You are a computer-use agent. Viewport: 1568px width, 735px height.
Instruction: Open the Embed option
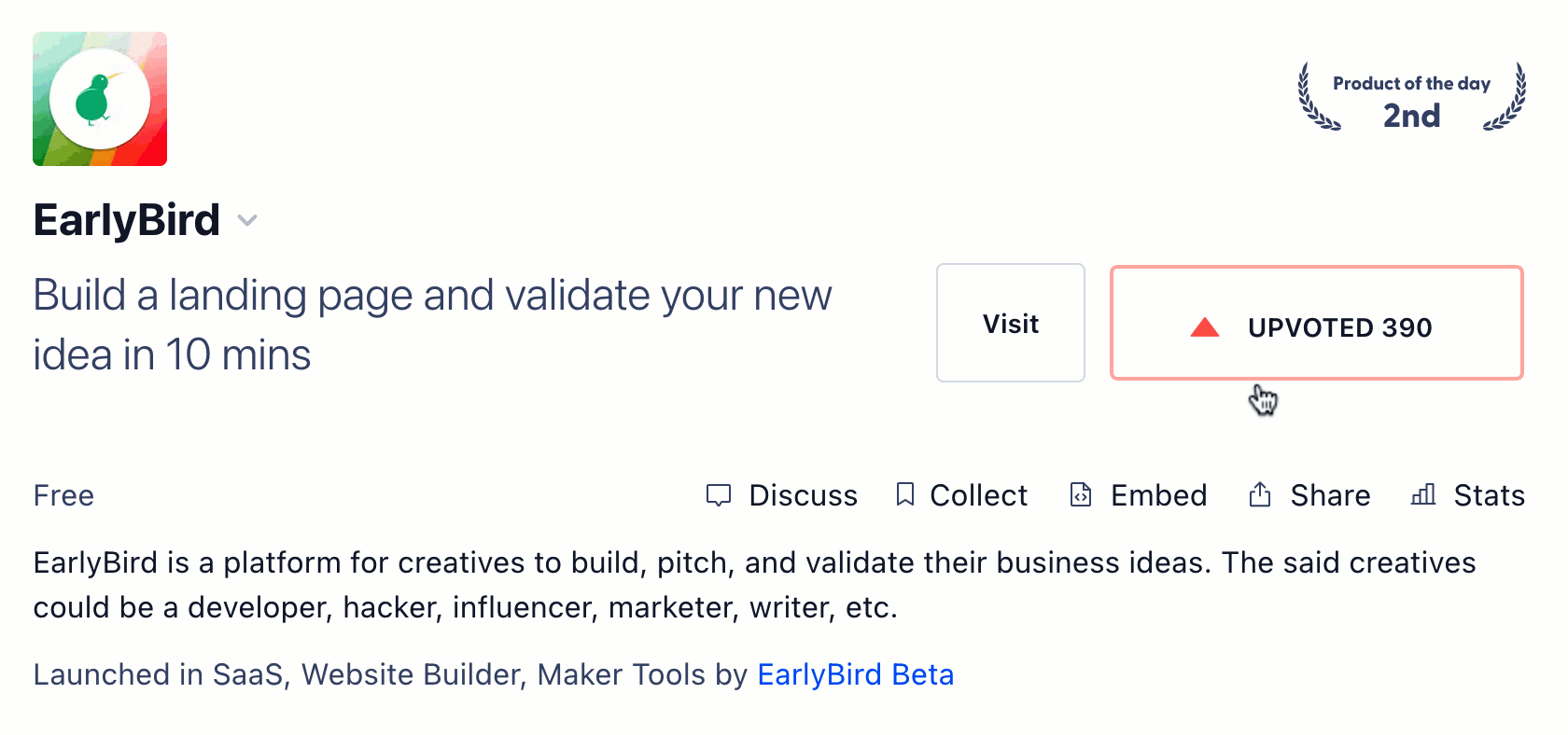tap(1159, 495)
